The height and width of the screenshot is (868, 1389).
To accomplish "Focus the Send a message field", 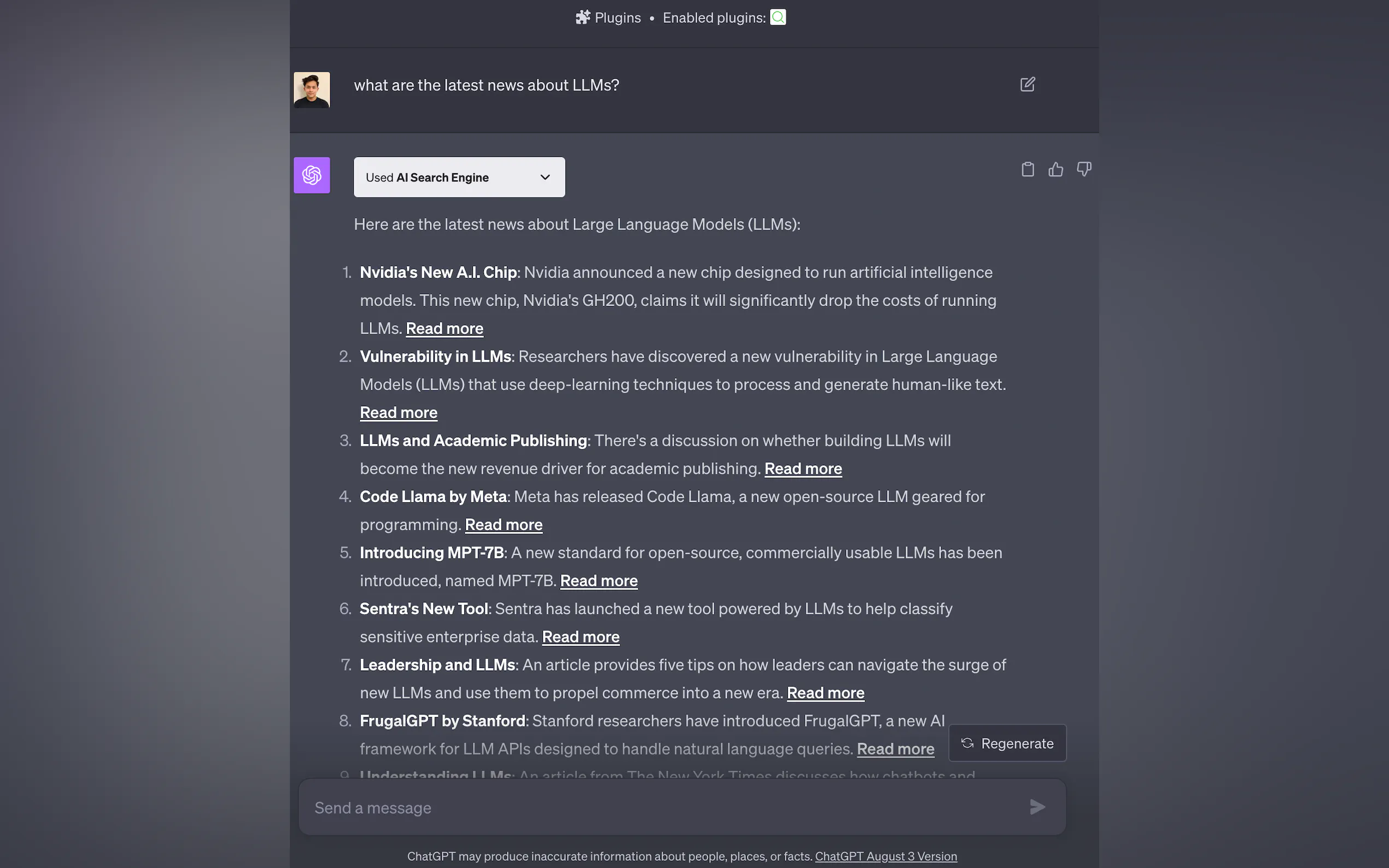I will point(661,807).
